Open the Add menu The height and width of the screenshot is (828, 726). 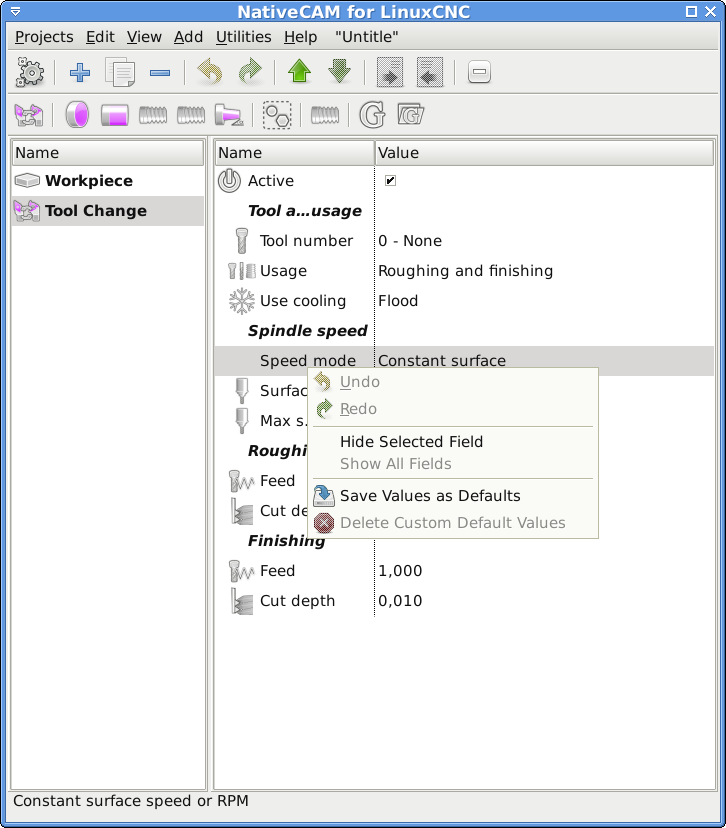(x=188, y=37)
